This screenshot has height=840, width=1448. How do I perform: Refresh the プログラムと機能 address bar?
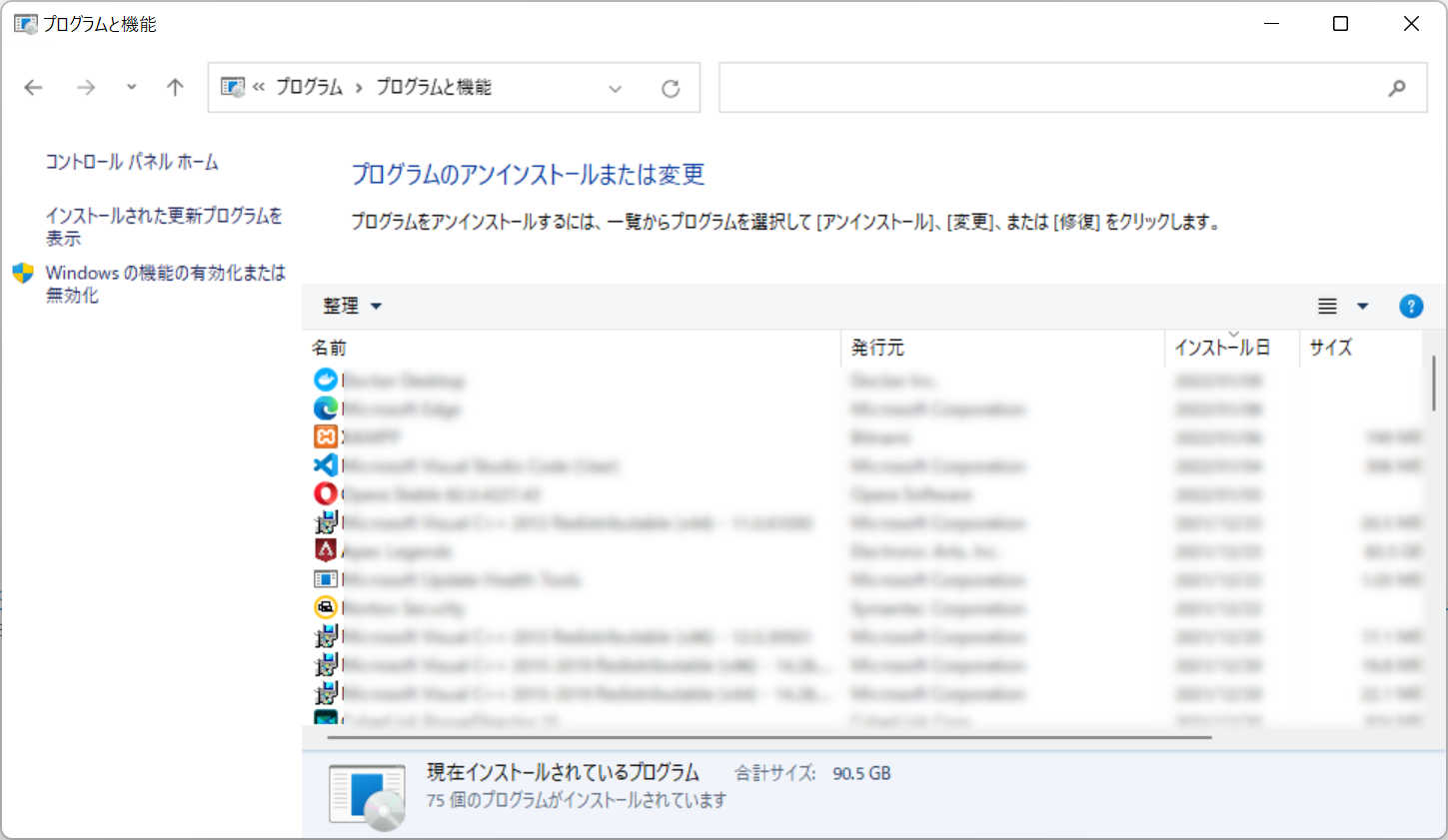pos(671,89)
